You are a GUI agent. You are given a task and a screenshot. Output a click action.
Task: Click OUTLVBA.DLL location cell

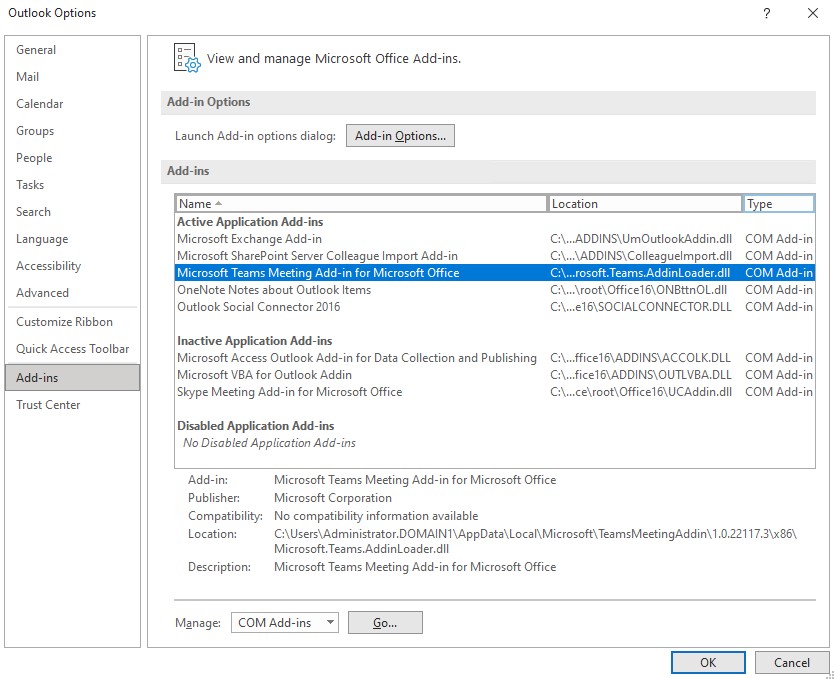tap(641, 375)
